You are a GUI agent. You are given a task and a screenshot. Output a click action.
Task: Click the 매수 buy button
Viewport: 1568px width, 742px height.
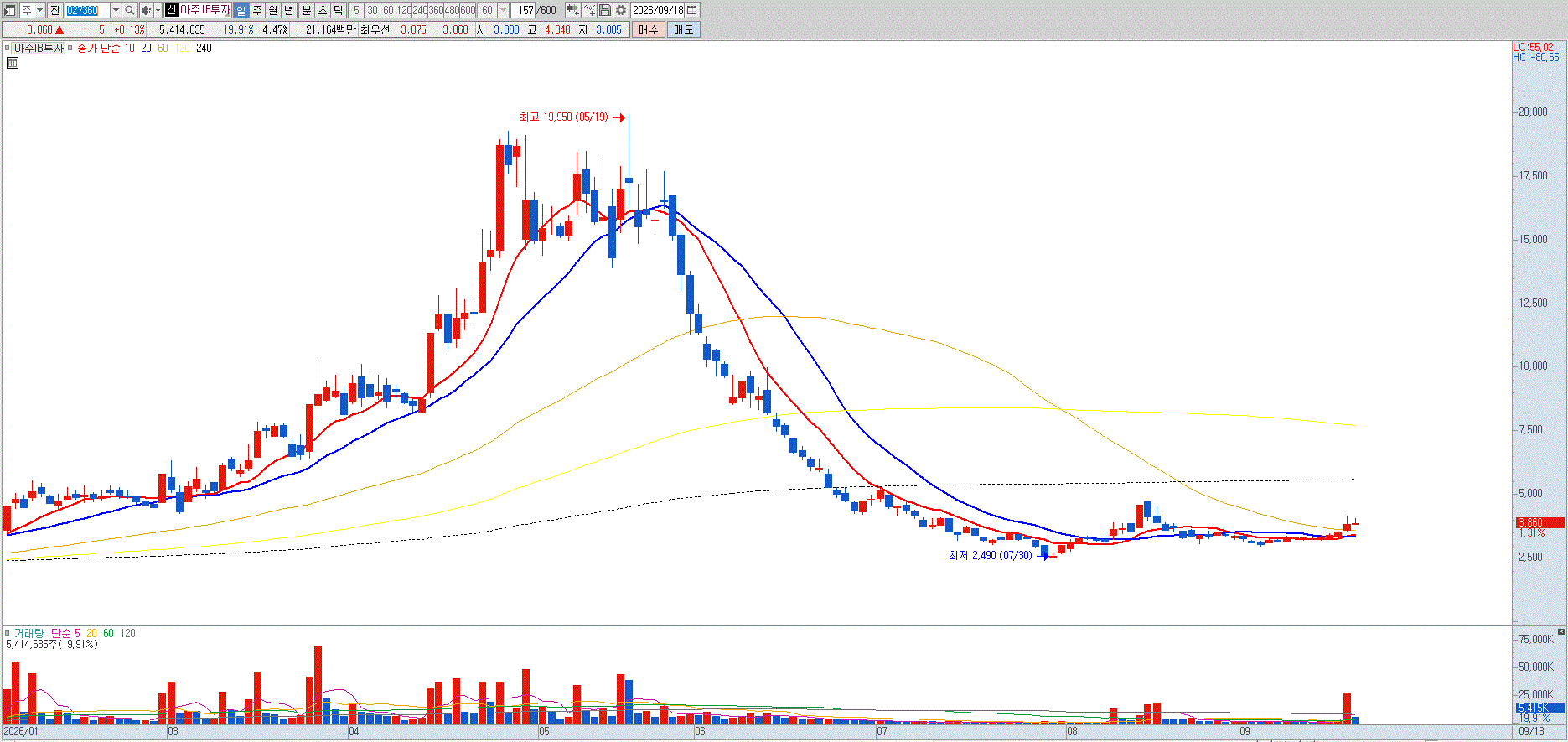click(x=649, y=29)
